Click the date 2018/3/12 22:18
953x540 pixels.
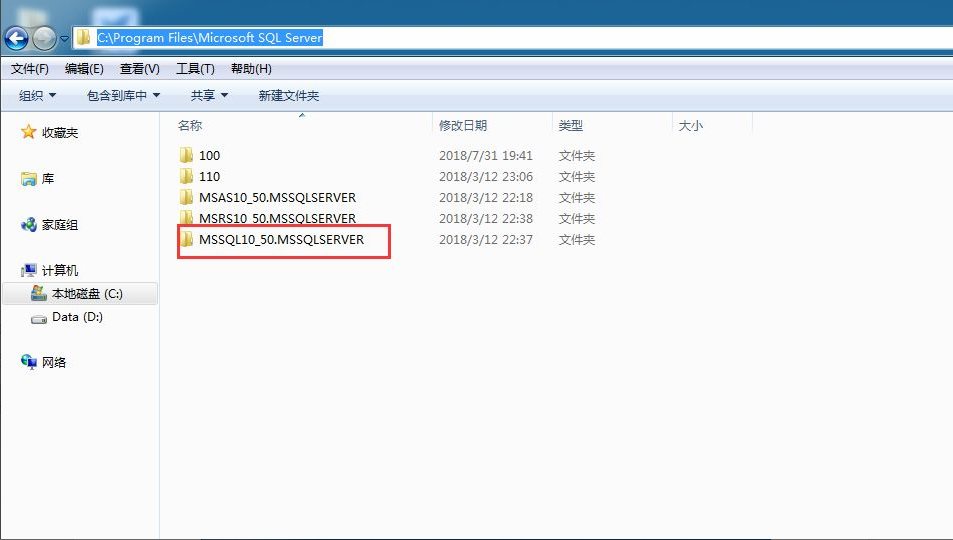[486, 198]
